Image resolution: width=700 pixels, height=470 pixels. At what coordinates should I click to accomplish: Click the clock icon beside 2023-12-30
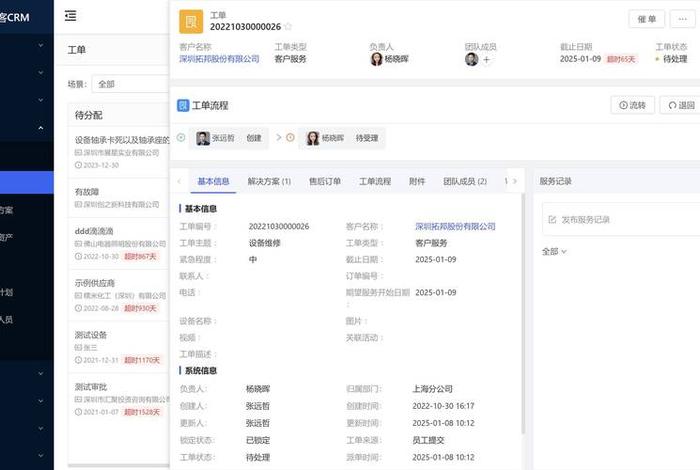click(78, 165)
